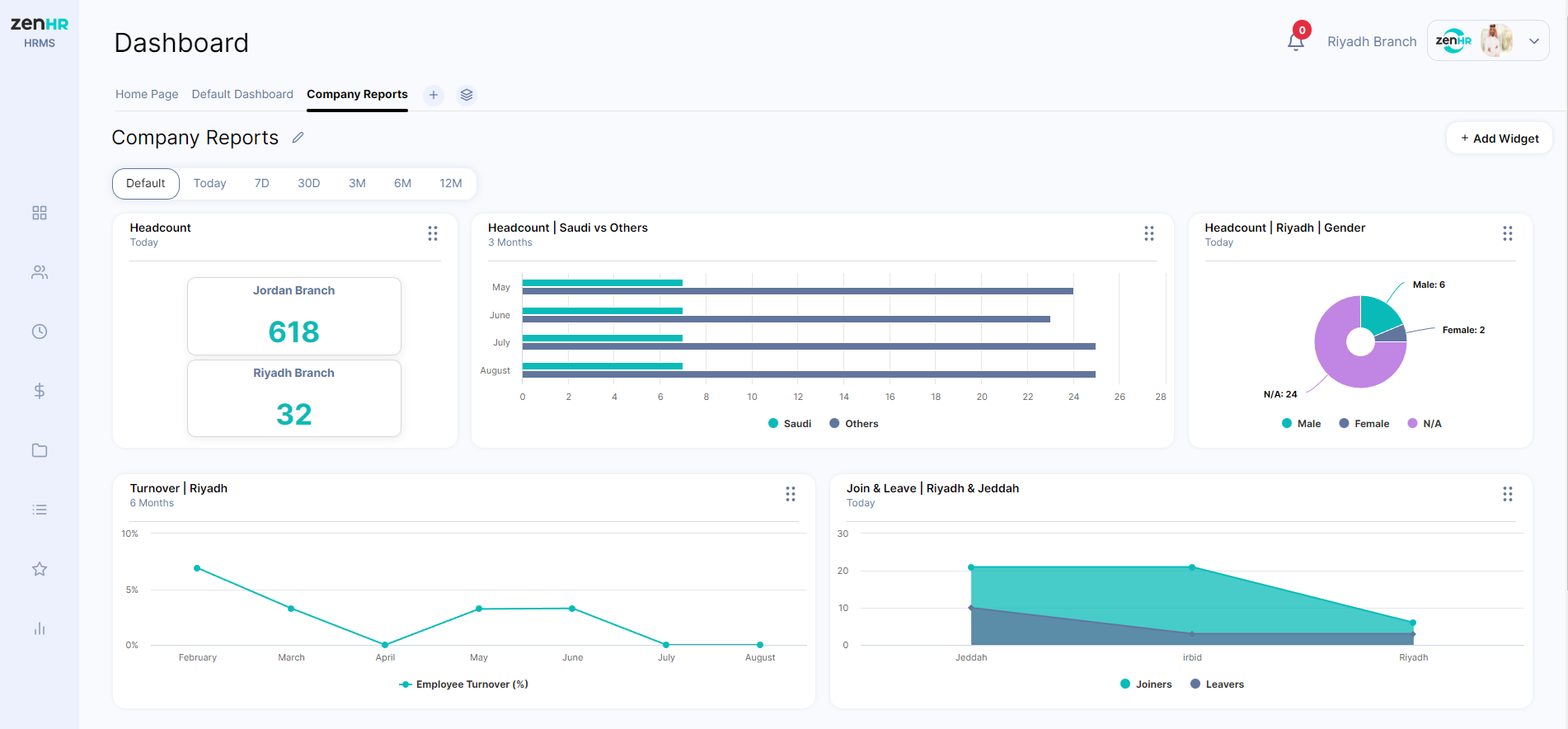Toggle Joiners legend in area chart
Screen dimensions: 1568x729
click(x=1146, y=684)
